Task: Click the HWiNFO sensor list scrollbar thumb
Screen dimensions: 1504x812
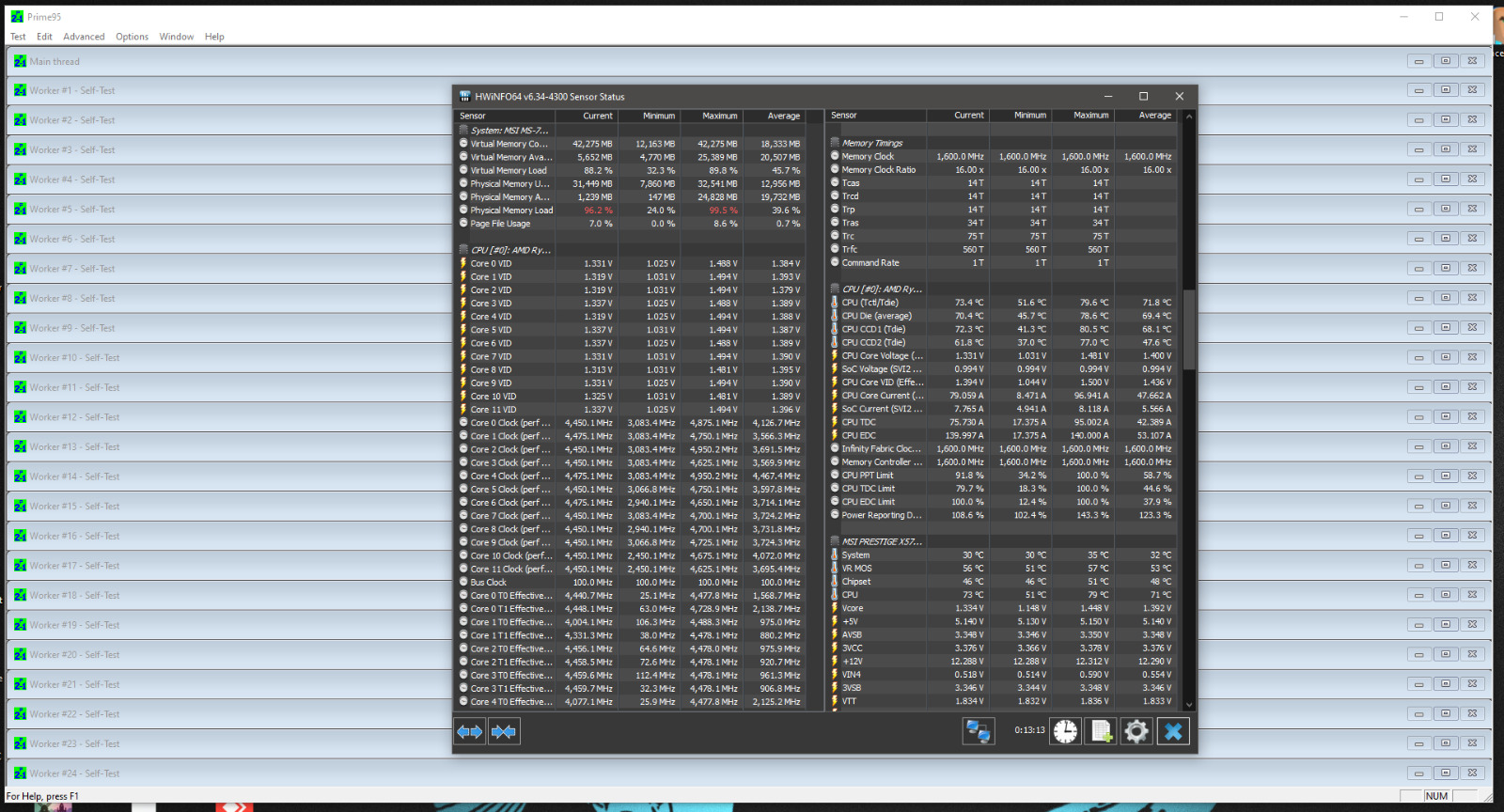Action: coord(1189,329)
